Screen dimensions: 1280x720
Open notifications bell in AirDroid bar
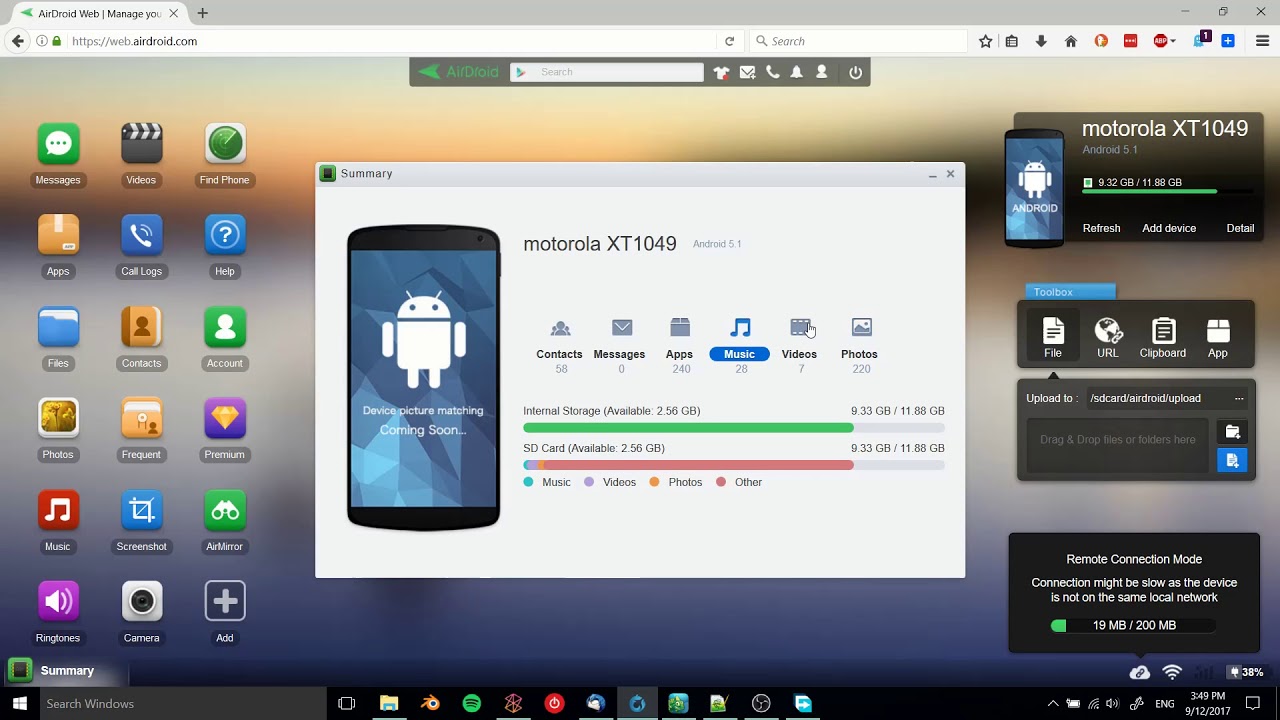pos(797,72)
